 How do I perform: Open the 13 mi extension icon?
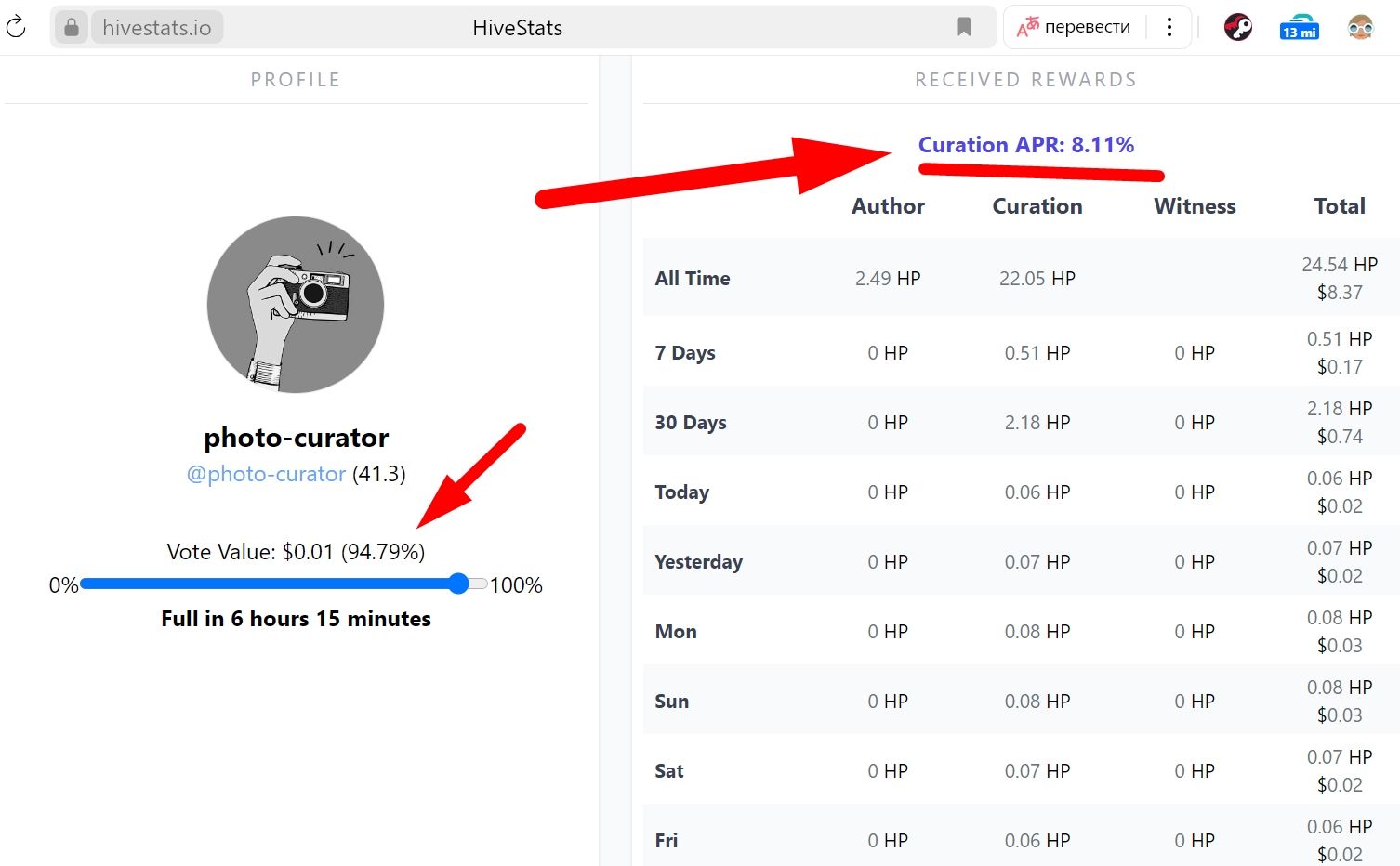pyautogui.click(x=1299, y=28)
